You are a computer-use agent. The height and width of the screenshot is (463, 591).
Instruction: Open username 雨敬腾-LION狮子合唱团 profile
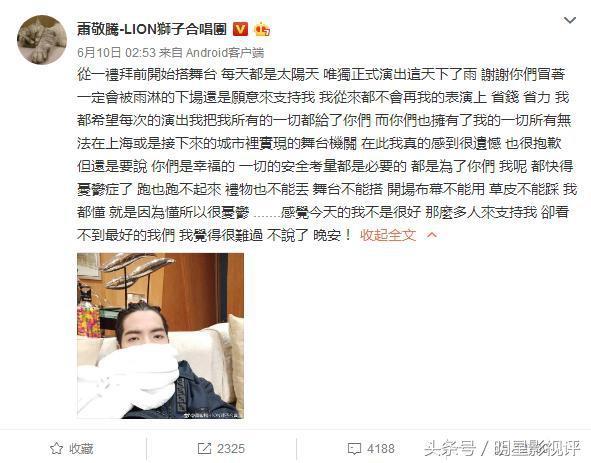click(x=152, y=29)
